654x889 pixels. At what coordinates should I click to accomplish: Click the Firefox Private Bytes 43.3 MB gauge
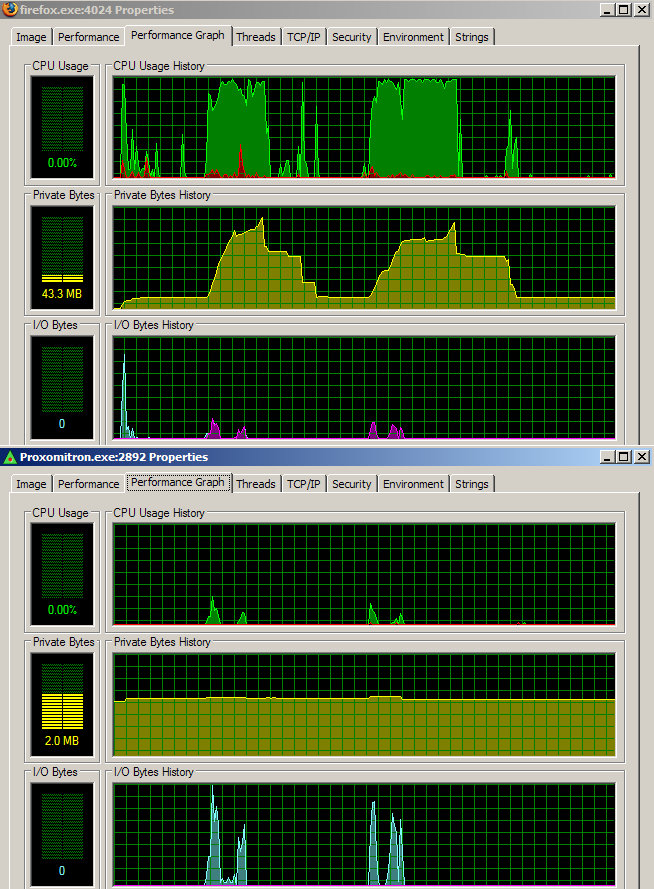[x=62, y=256]
